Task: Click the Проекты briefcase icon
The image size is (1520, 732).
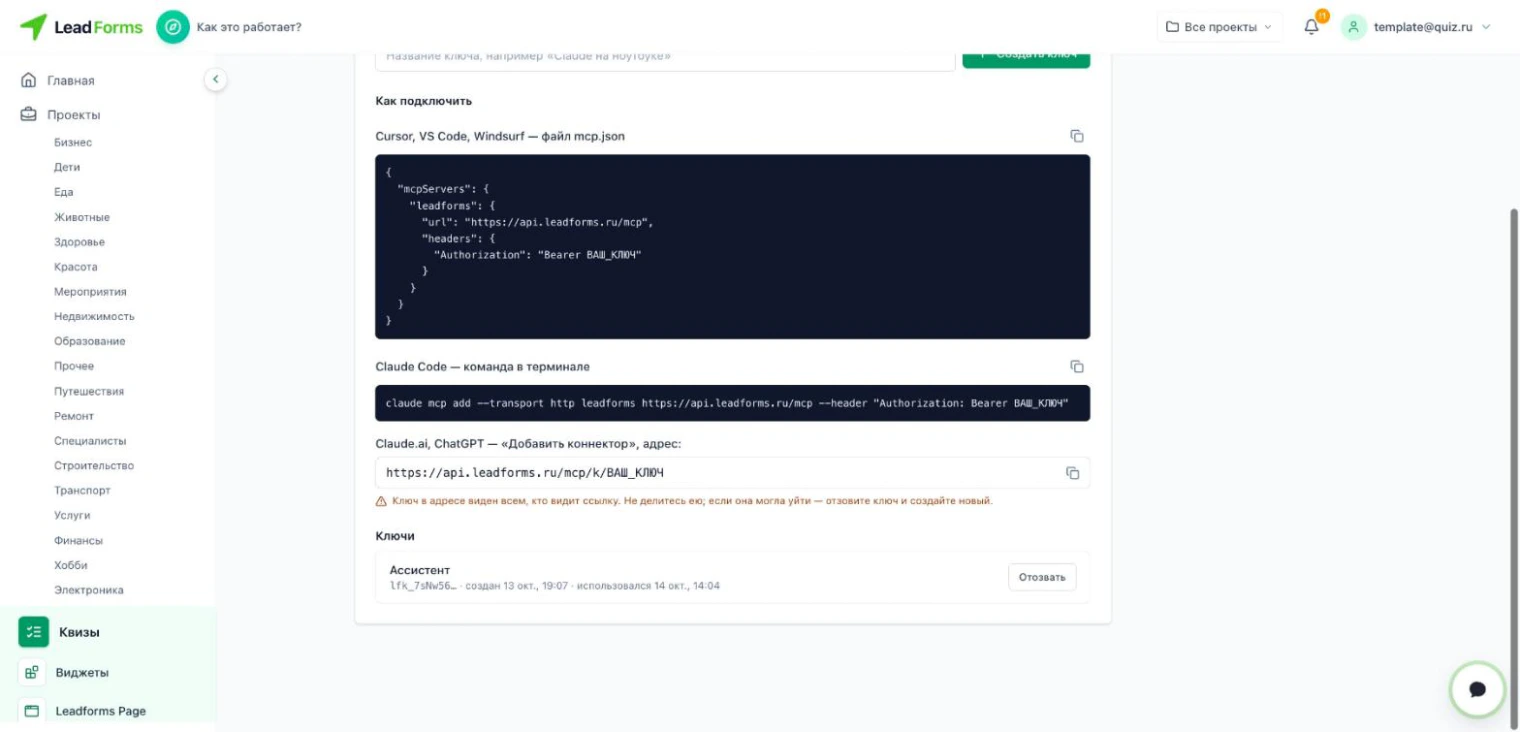Action: [28, 115]
